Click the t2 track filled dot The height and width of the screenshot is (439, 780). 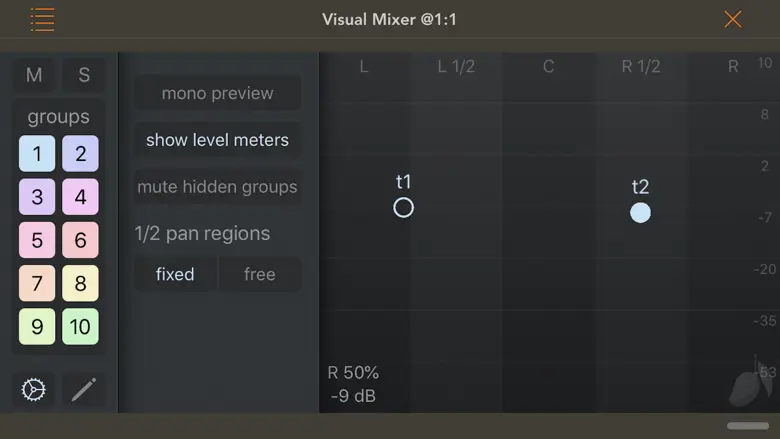[x=640, y=212]
